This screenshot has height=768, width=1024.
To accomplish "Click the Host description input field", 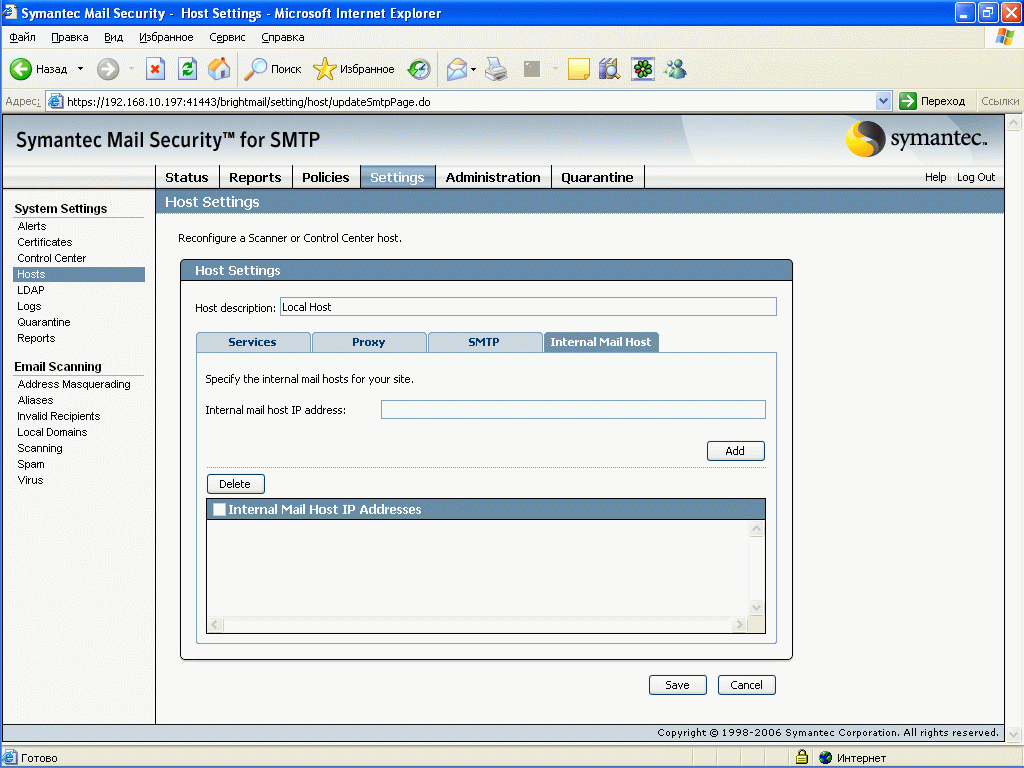I will [528, 307].
